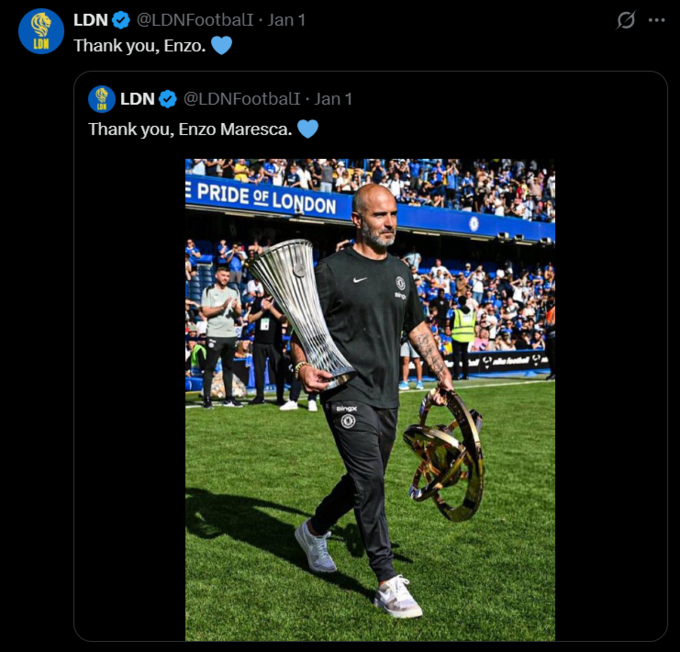Open the three-dot More options menu

point(656,20)
